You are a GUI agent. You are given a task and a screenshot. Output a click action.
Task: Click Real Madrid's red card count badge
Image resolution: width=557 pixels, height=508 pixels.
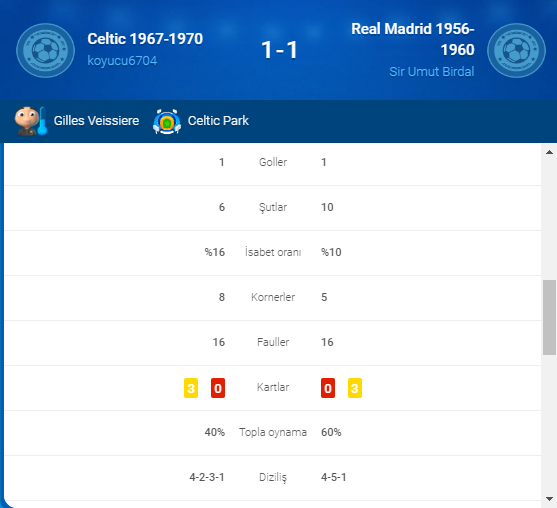[x=328, y=388]
